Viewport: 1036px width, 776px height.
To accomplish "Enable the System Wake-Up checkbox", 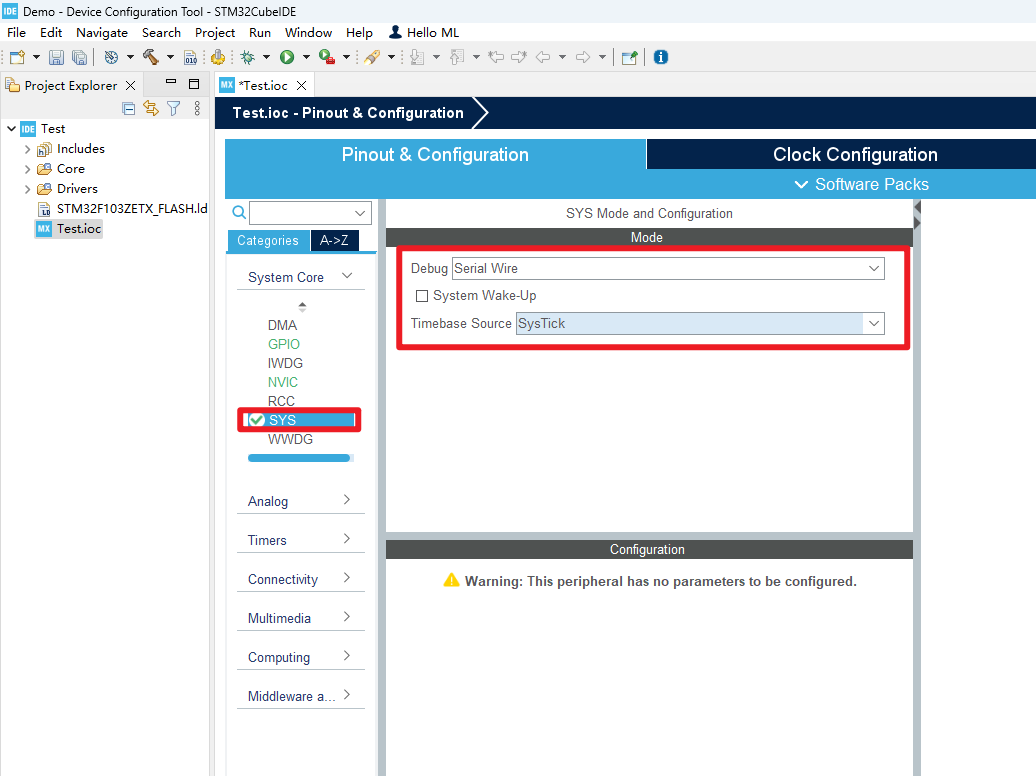I will (422, 295).
